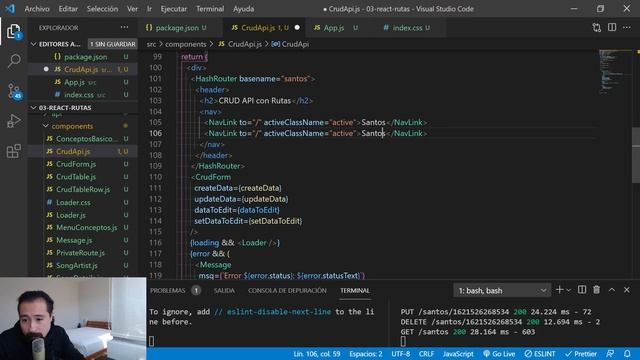The image size is (640, 360).
Task: Open the Ejecutar menu
Action: click(173, 9)
